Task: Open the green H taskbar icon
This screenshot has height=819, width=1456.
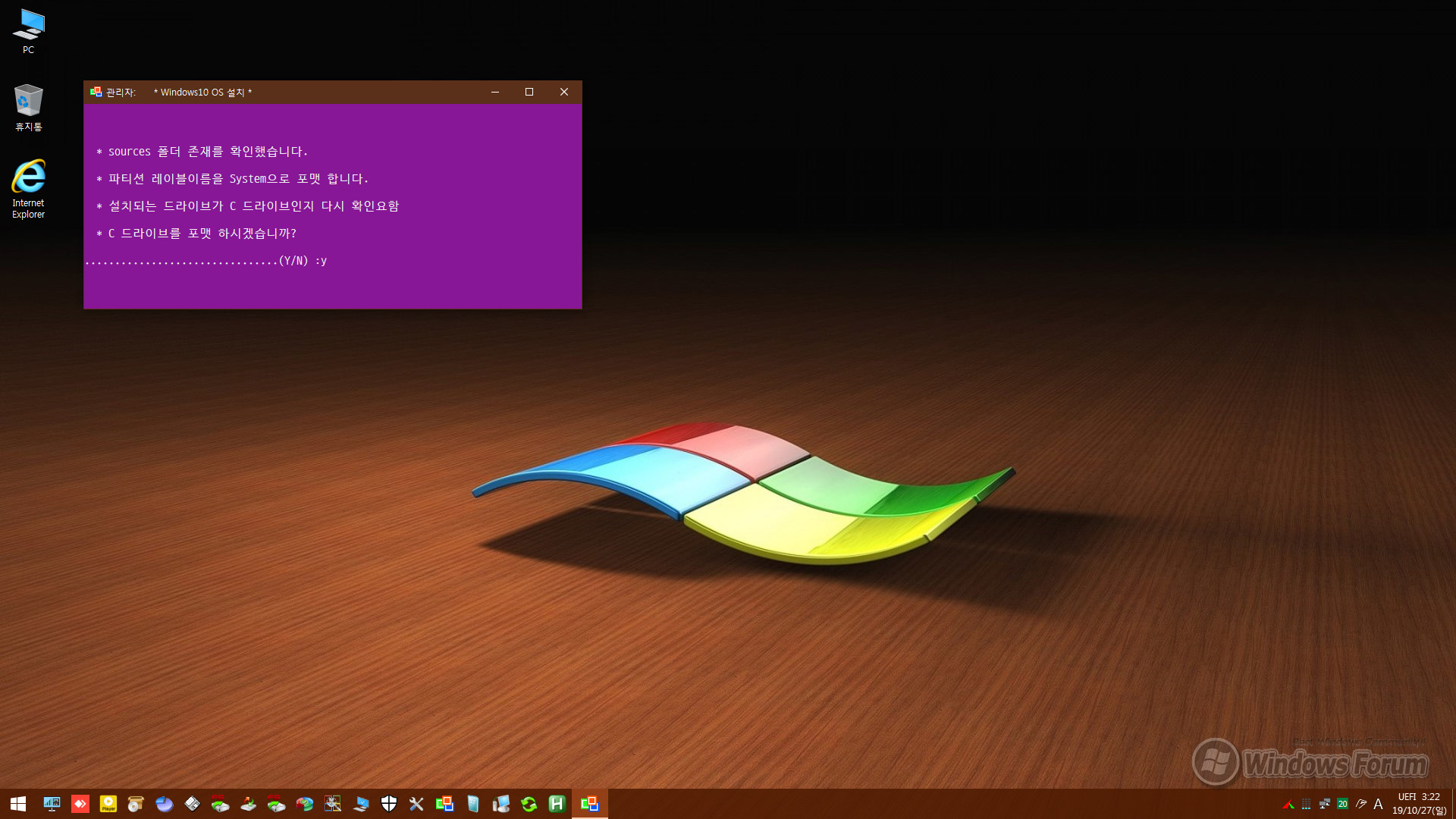Action: (557, 804)
